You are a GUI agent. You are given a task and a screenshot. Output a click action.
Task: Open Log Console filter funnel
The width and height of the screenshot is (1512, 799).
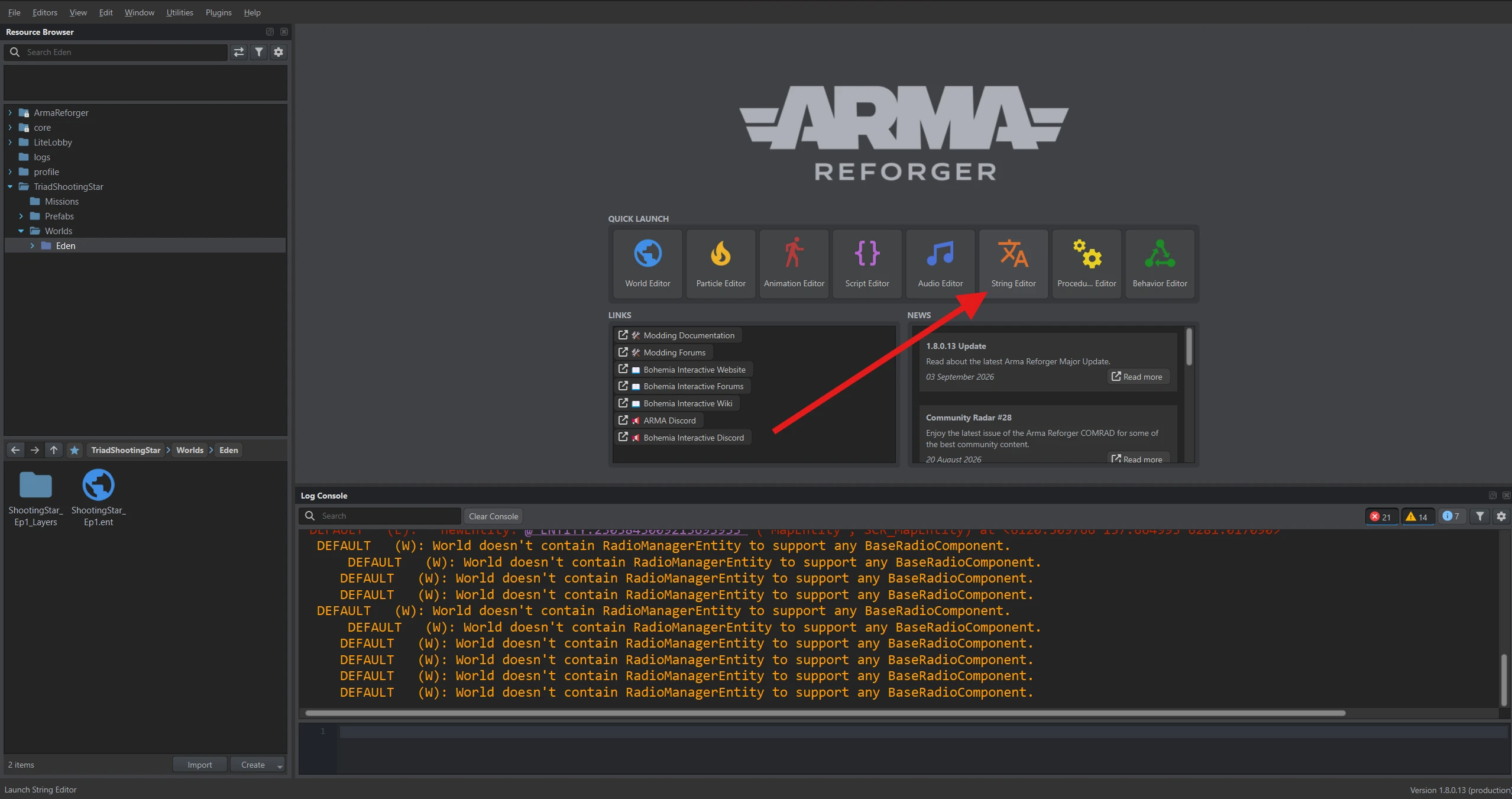(x=1480, y=516)
